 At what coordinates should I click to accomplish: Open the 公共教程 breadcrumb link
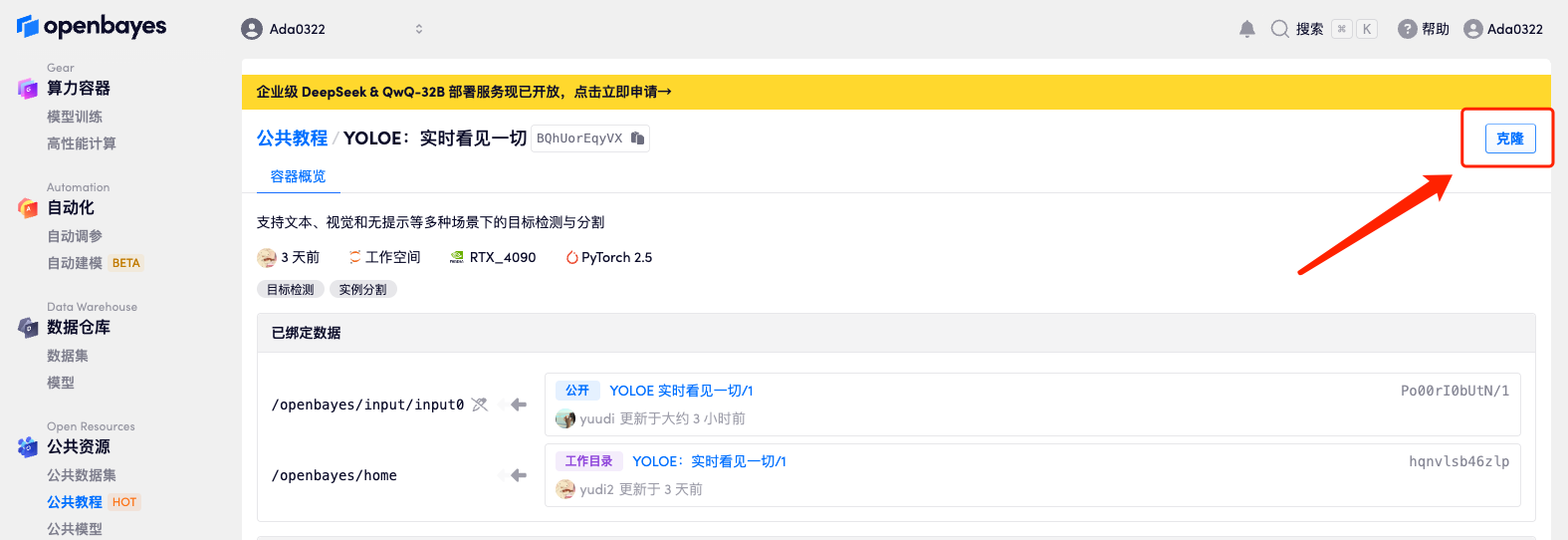pyautogui.click(x=293, y=138)
